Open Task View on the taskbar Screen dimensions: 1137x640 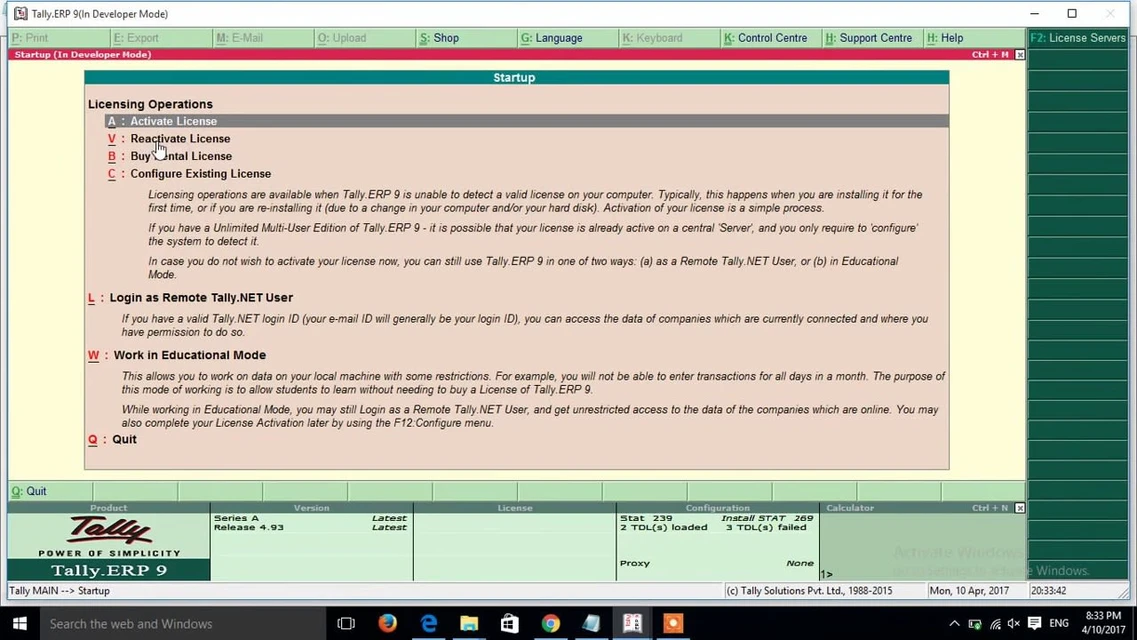click(346, 623)
